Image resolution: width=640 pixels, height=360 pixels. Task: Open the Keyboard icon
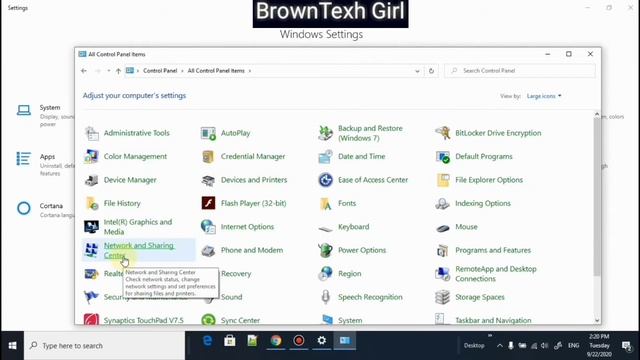325,228
